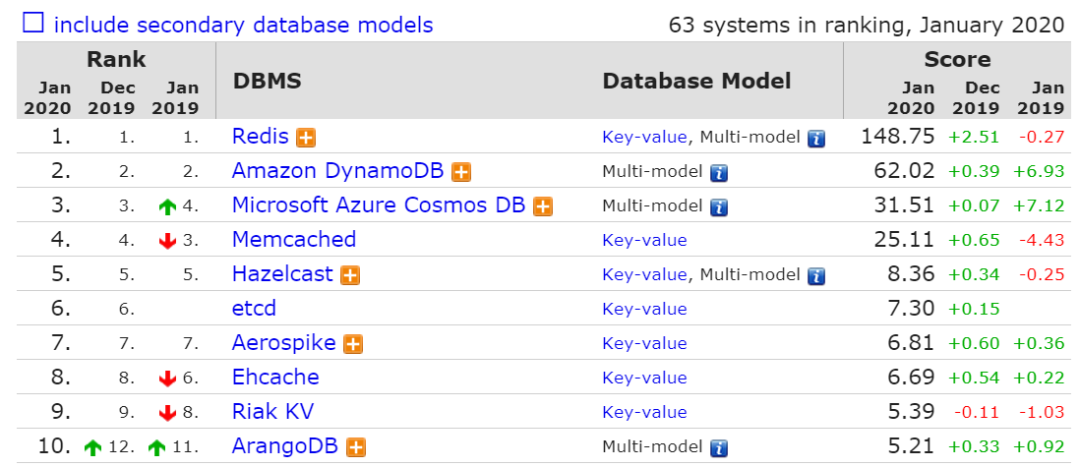Click plus icon beside Microsoft Azure Cosmos DB
This screenshot has height=467, width=1080.
[x=542, y=207]
